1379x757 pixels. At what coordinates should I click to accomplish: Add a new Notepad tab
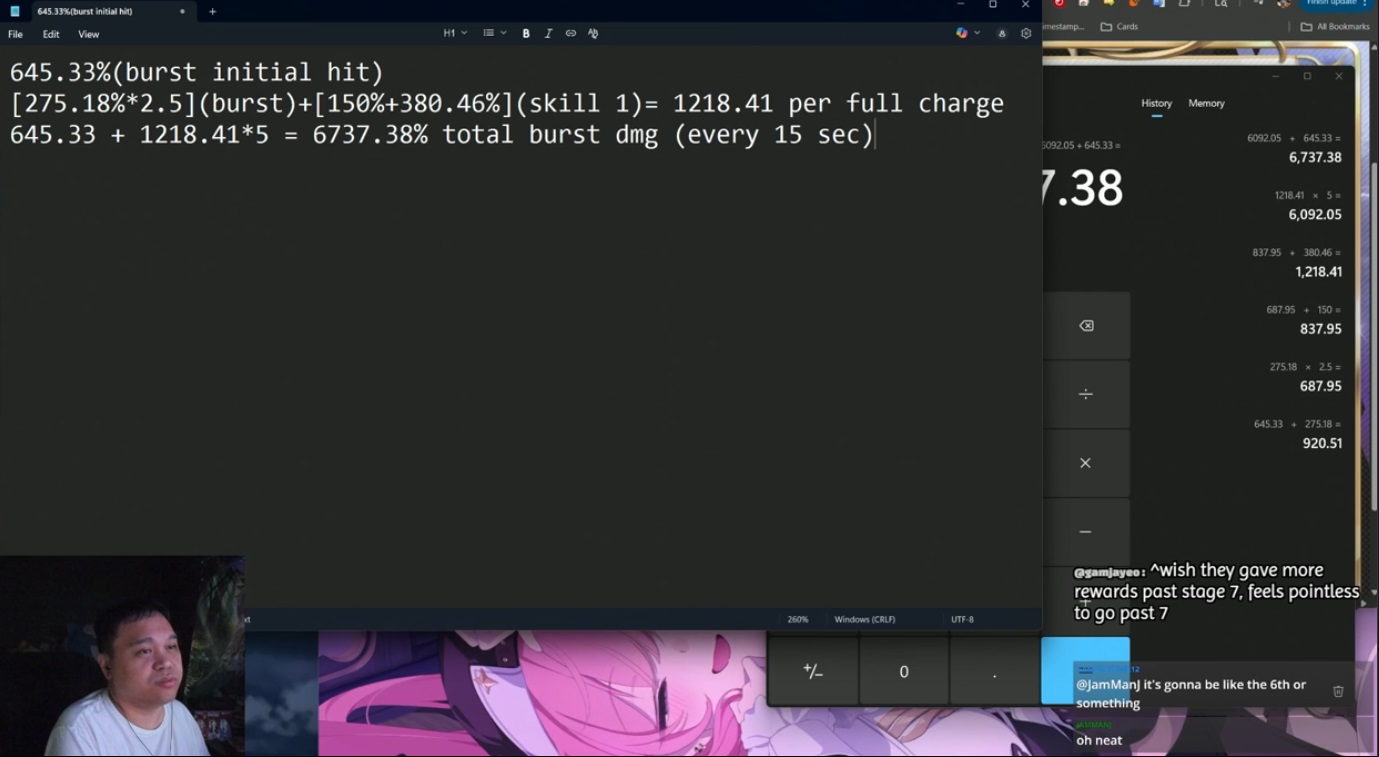click(212, 11)
